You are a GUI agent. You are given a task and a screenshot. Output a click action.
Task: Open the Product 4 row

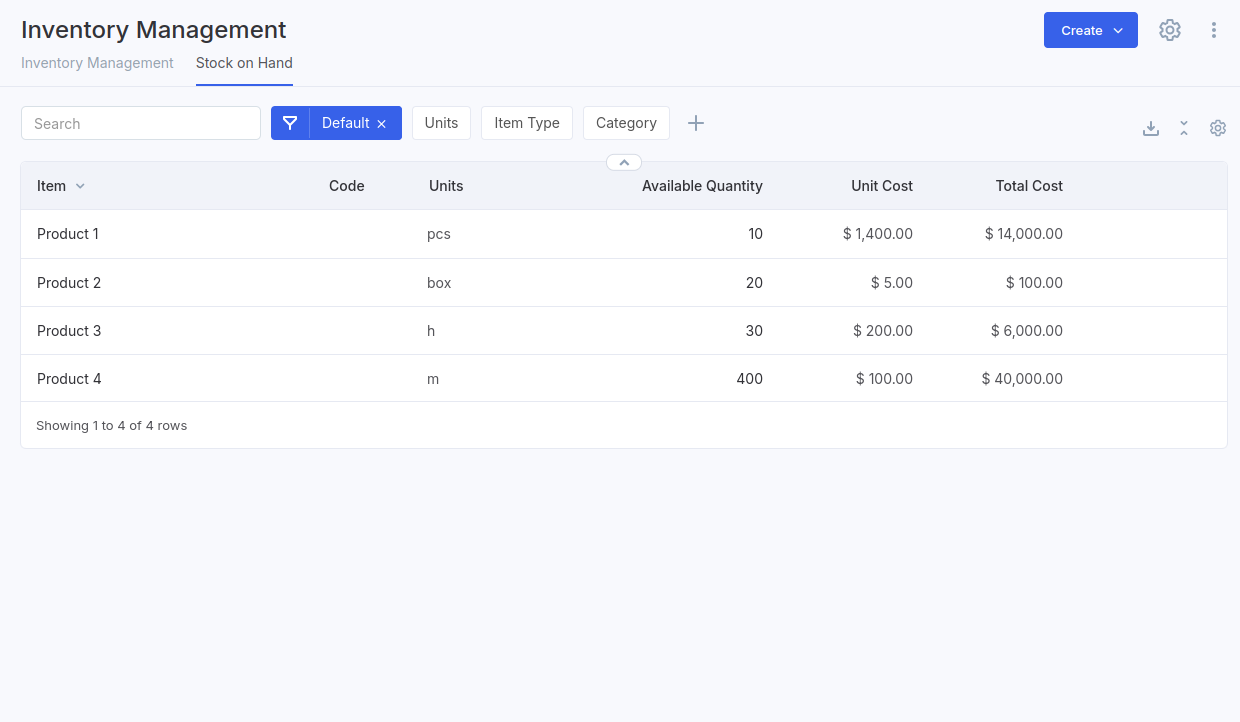coord(624,379)
